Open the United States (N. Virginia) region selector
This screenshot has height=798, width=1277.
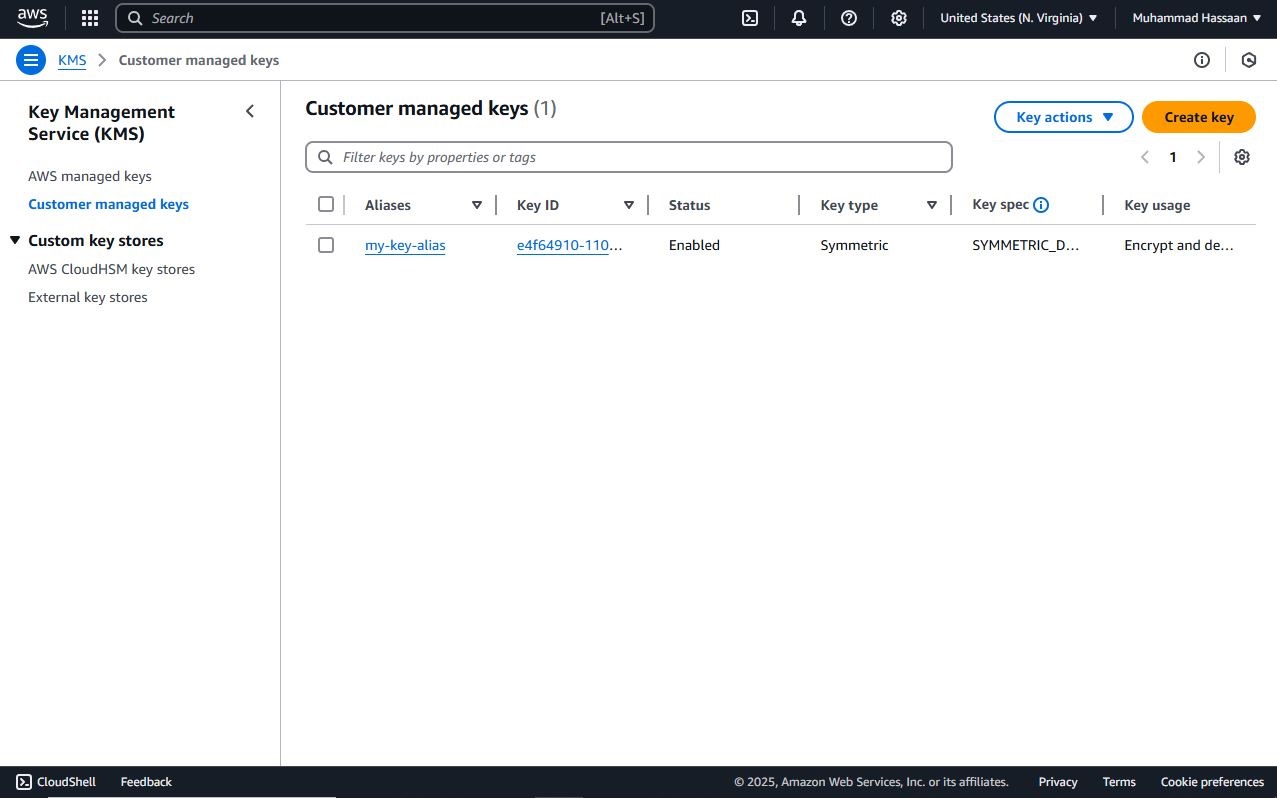pos(1019,18)
